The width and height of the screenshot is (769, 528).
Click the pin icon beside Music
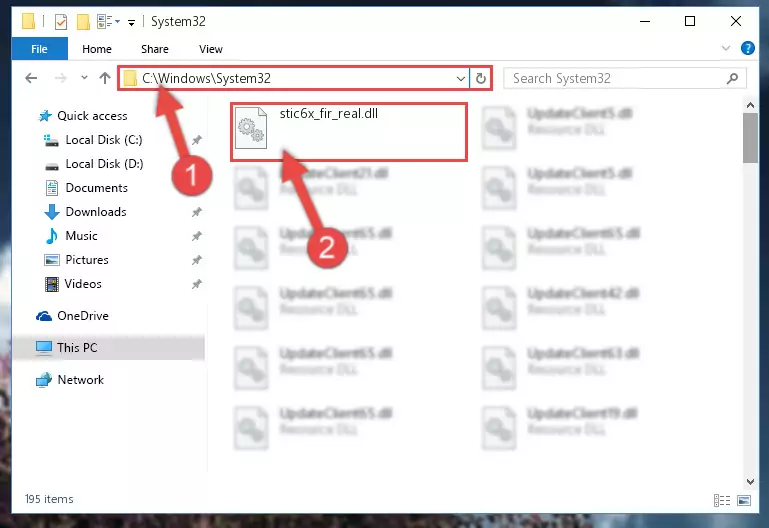pyautogui.click(x=197, y=236)
